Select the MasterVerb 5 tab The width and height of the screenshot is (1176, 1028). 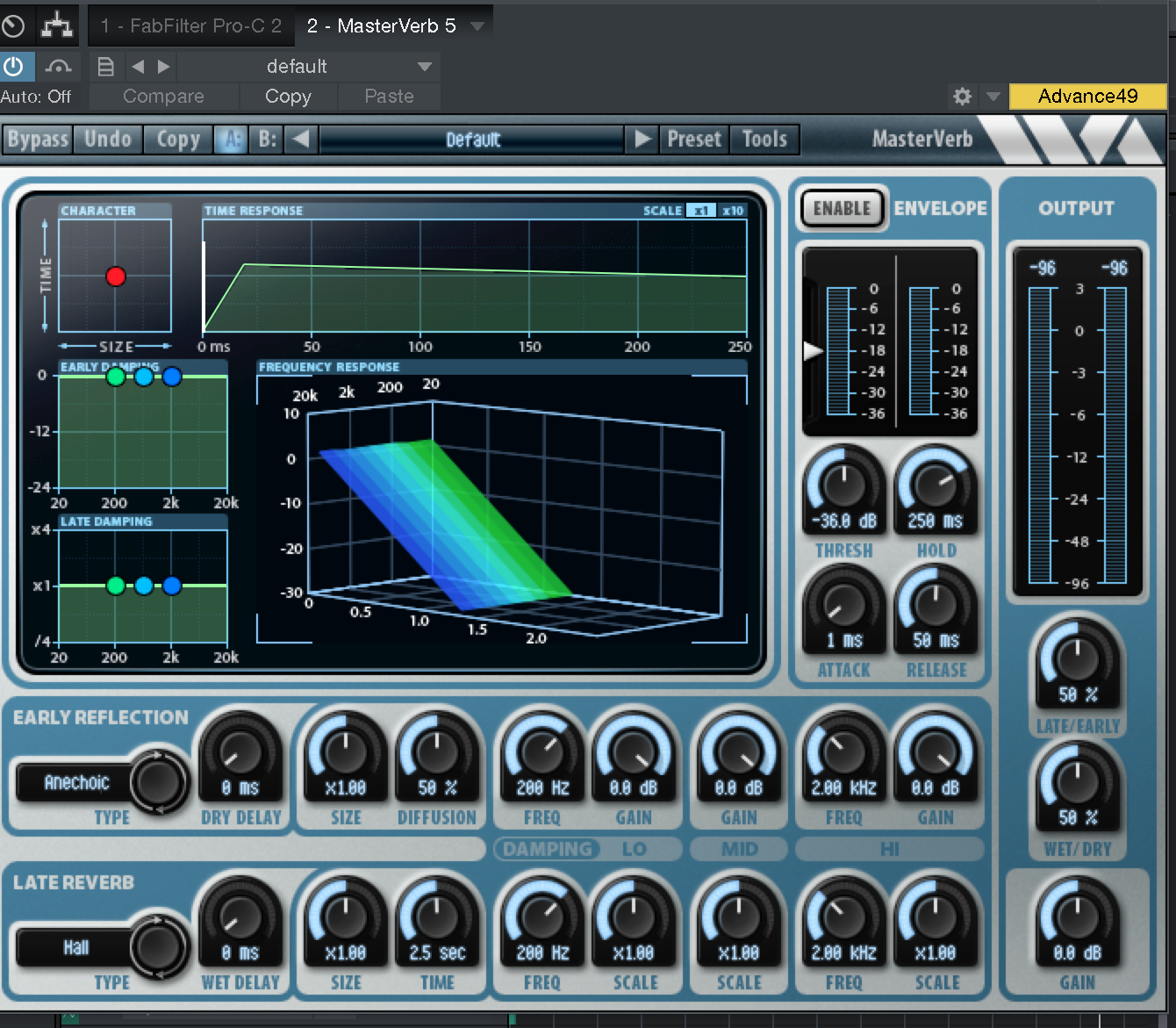(382, 25)
